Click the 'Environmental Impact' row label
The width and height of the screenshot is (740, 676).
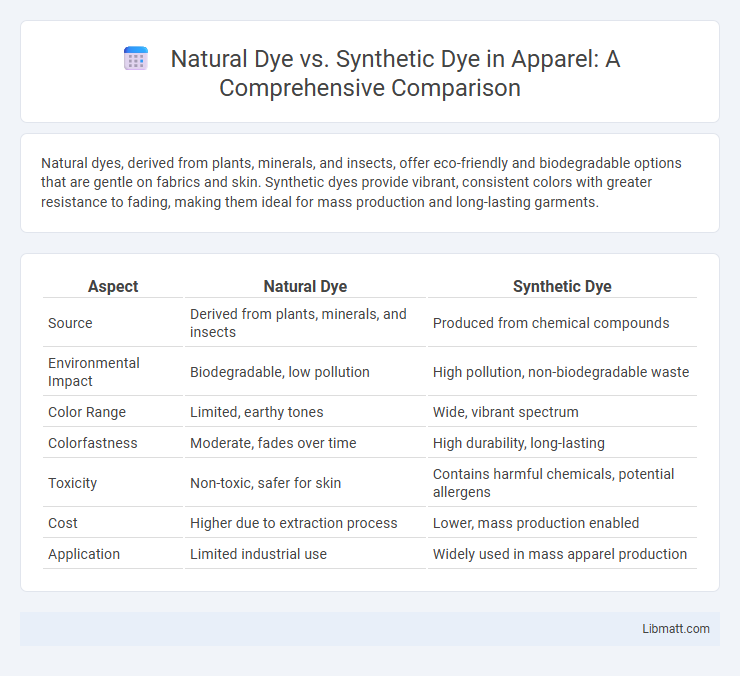click(x=93, y=372)
